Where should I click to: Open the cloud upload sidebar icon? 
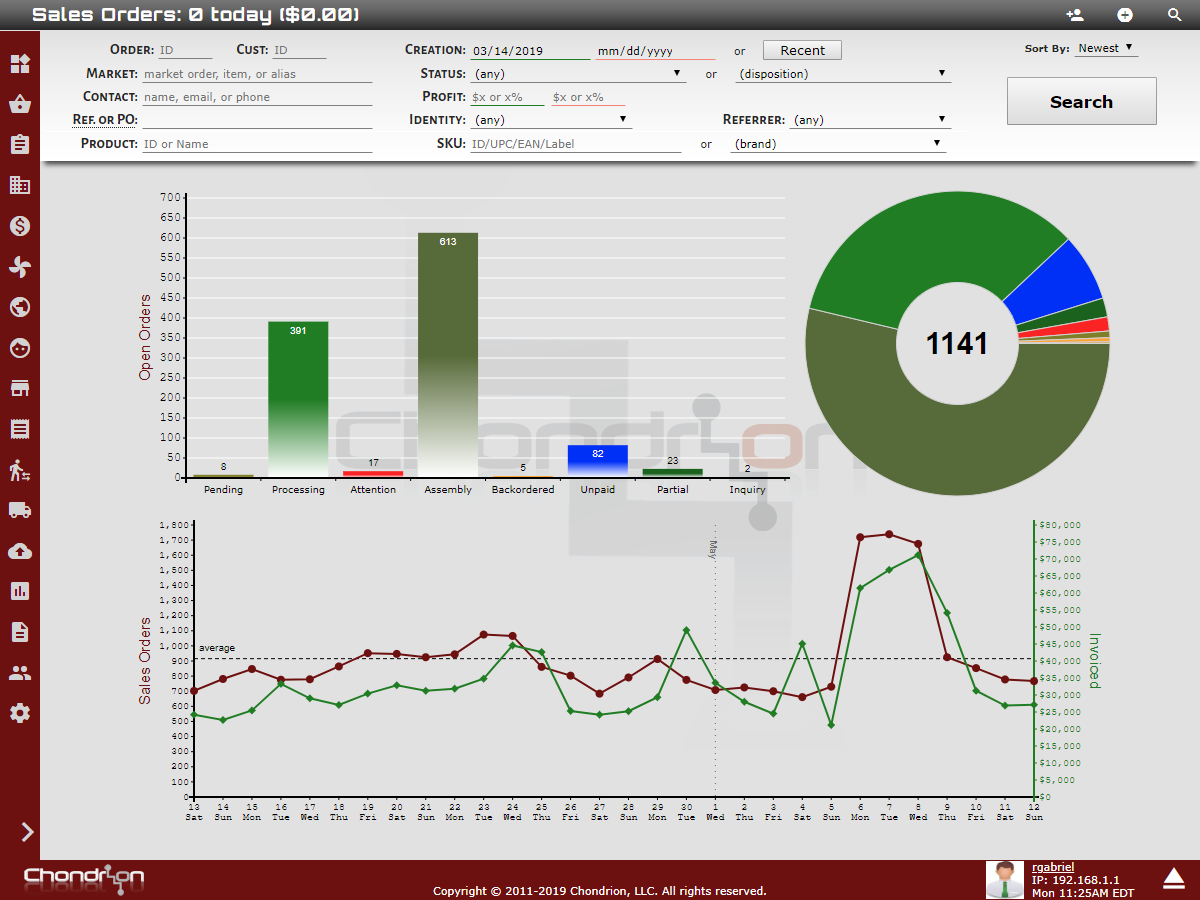pos(19,551)
